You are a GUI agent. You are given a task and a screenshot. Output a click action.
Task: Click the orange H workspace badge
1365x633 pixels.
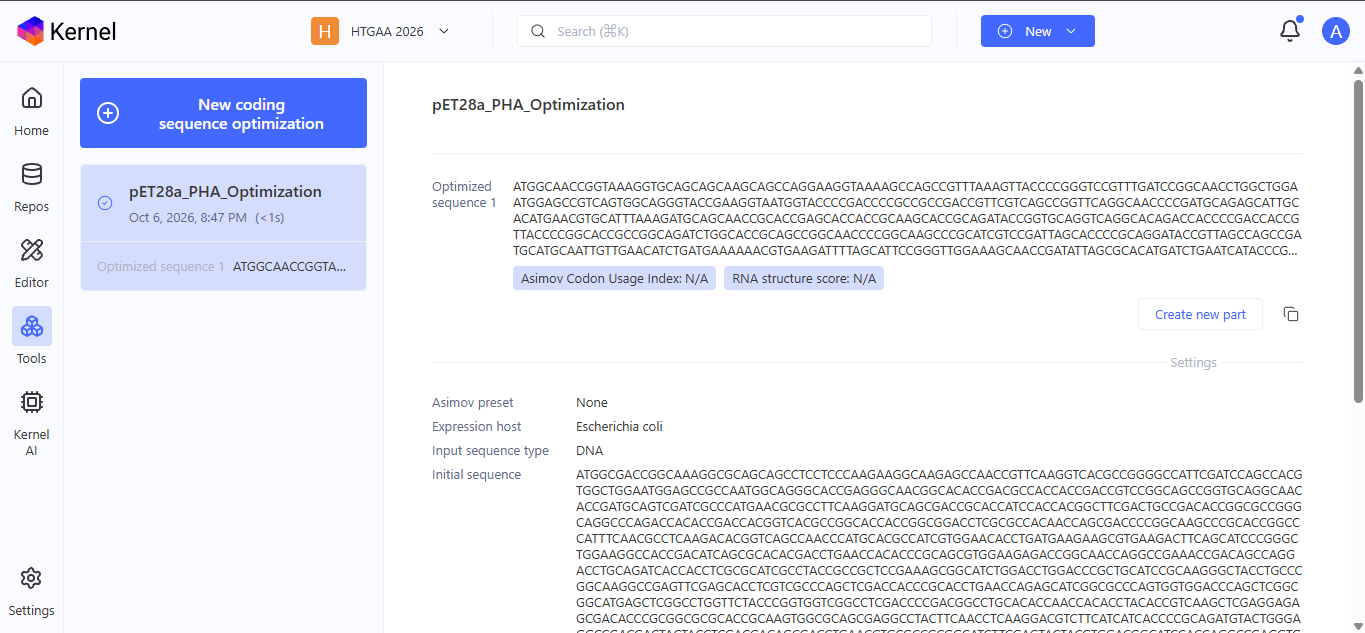click(x=324, y=31)
